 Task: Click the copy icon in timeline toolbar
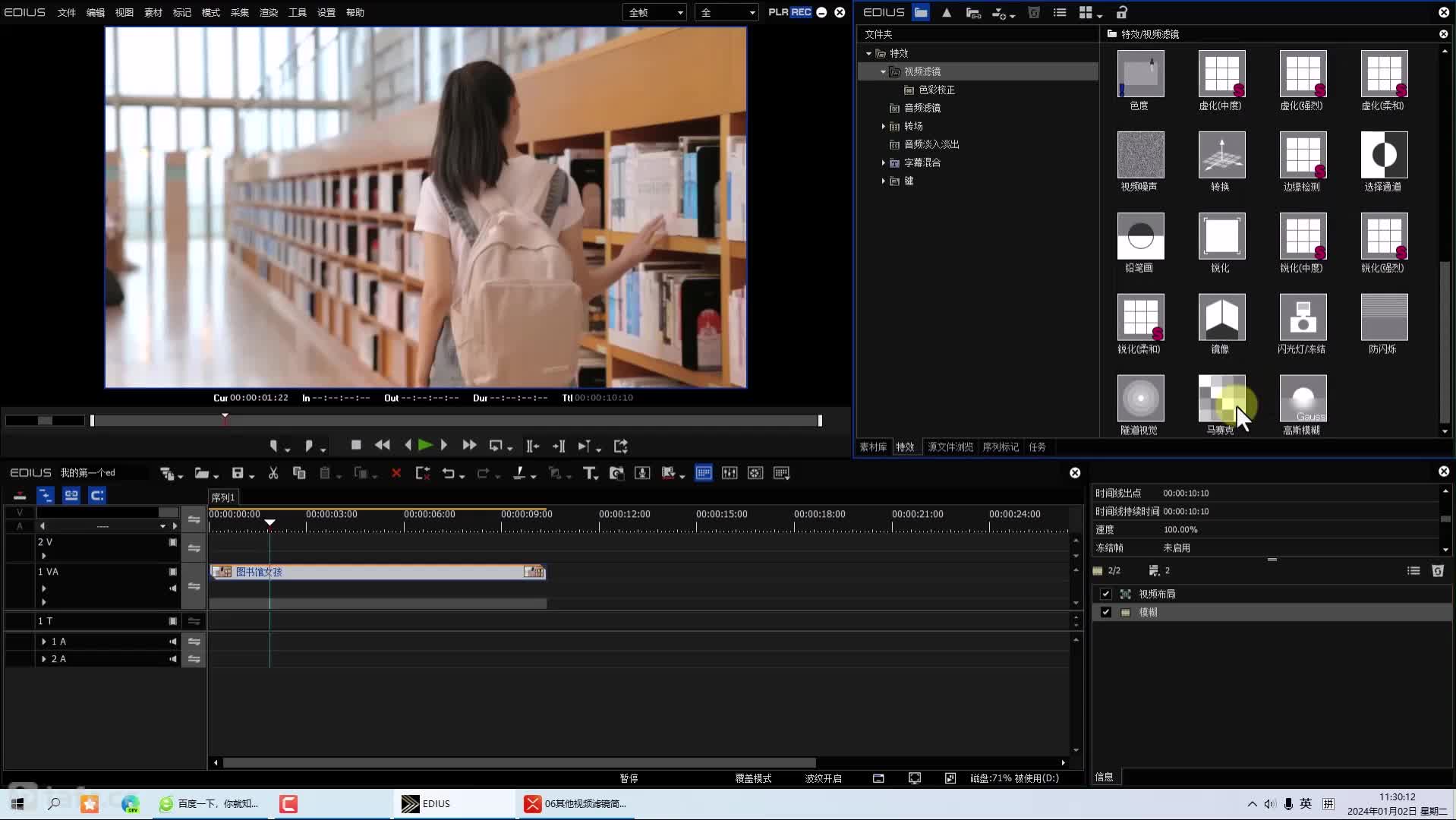[299, 473]
